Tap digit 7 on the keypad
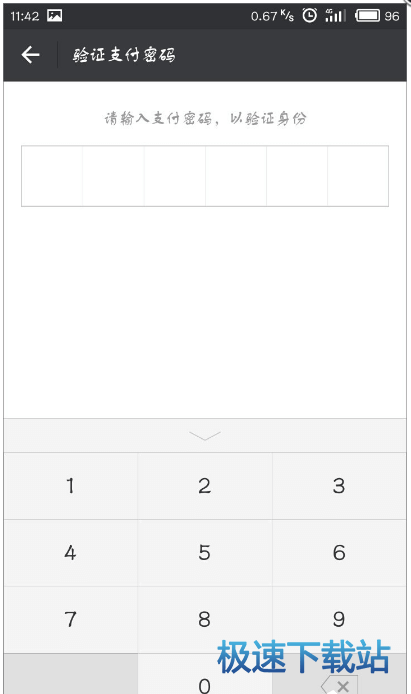Screen dimensions: 411x694 pos(71,620)
